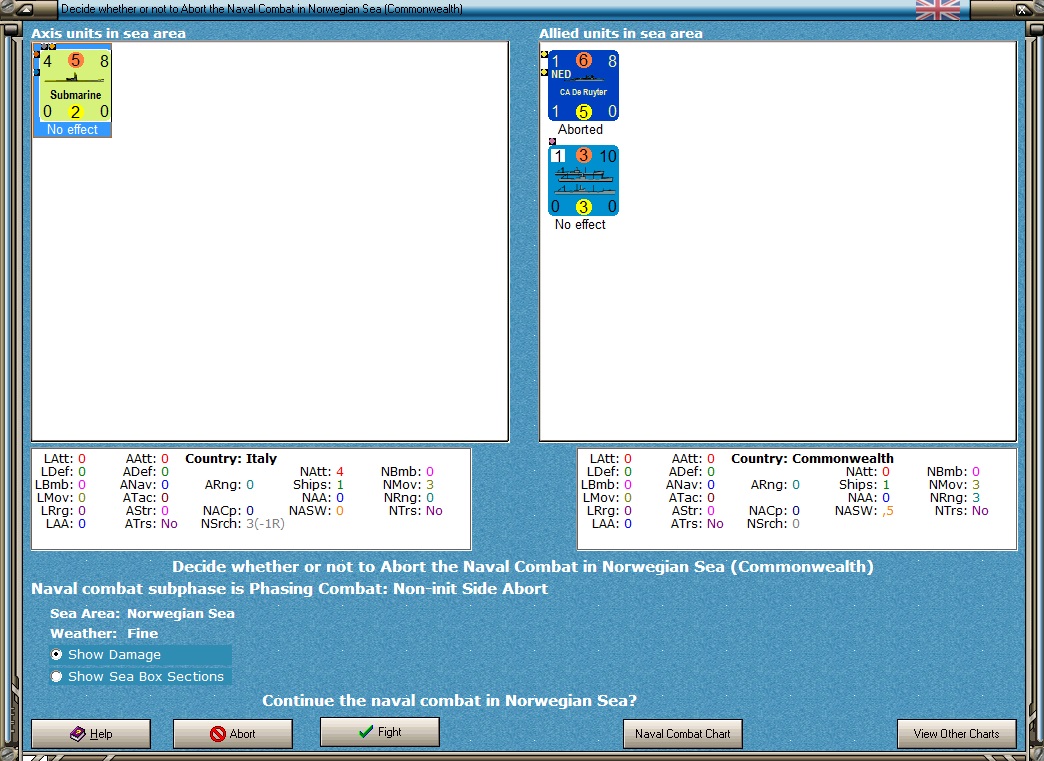Click the British flag icon in title bar
Screen dimensions: 1044x761
[x=937, y=9]
